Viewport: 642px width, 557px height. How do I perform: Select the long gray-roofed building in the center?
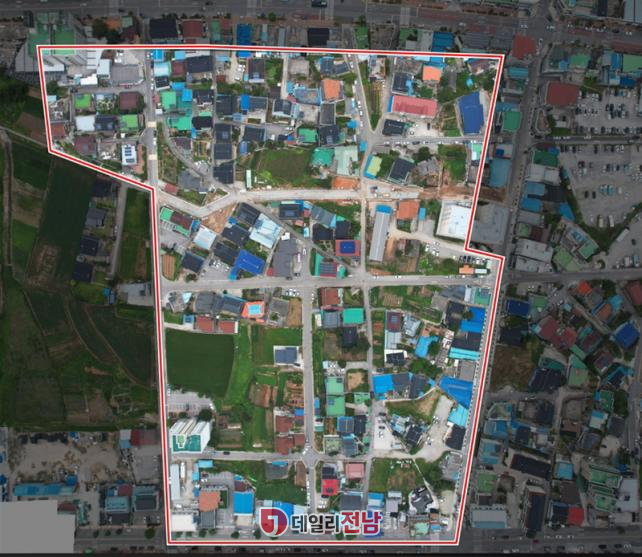pos(380,236)
